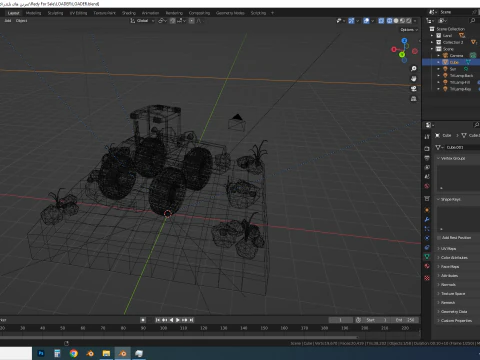Select solid viewport shading
This screenshot has width=480, height=360.
396,21
